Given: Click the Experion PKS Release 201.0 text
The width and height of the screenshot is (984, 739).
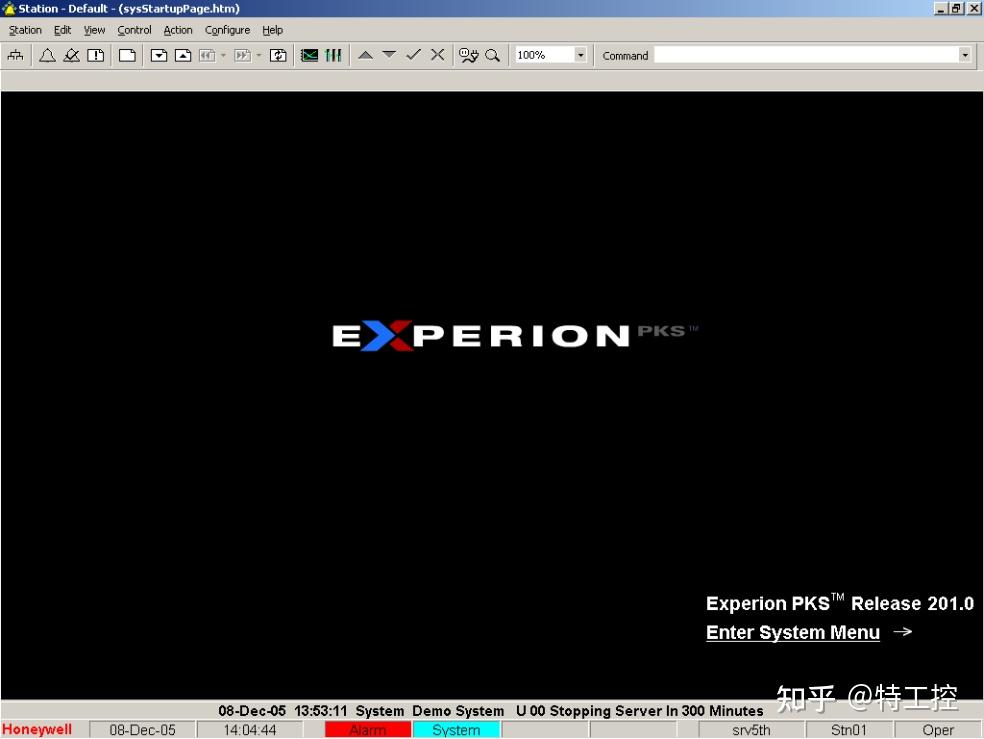Looking at the screenshot, I should tap(840, 603).
